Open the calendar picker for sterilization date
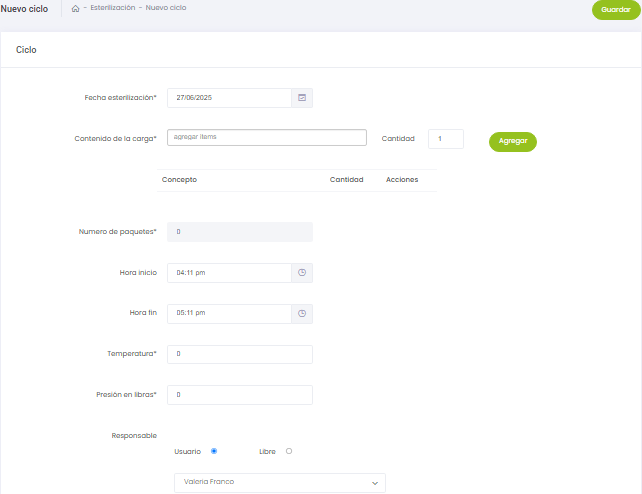642x494 pixels. [x=302, y=98]
